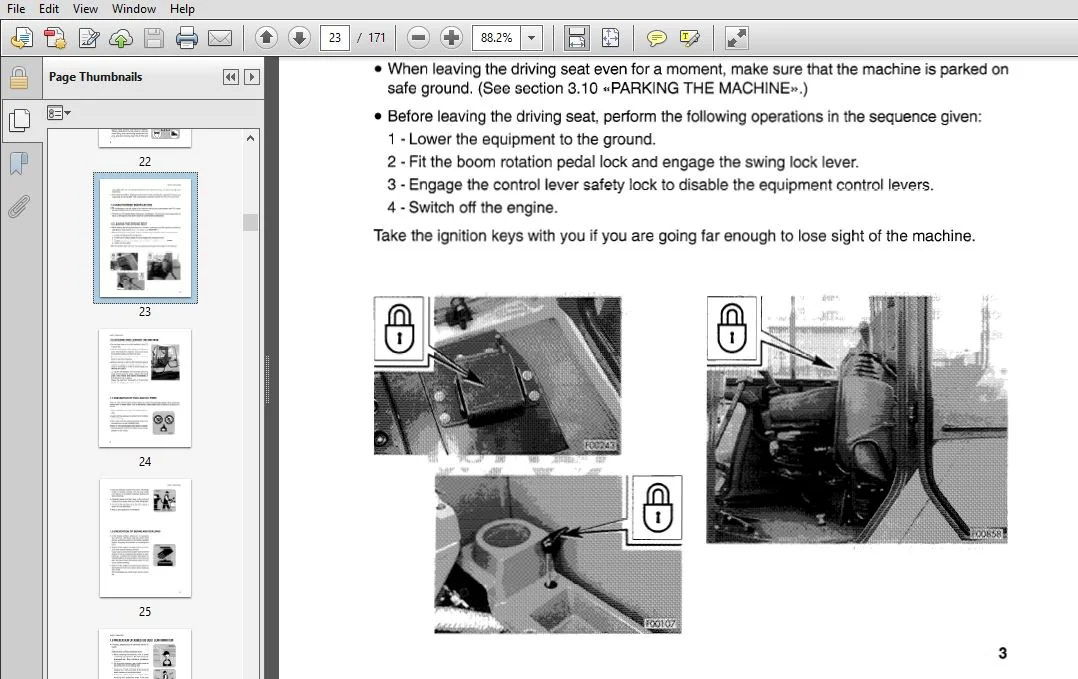Open the Window menu

click(x=133, y=9)
